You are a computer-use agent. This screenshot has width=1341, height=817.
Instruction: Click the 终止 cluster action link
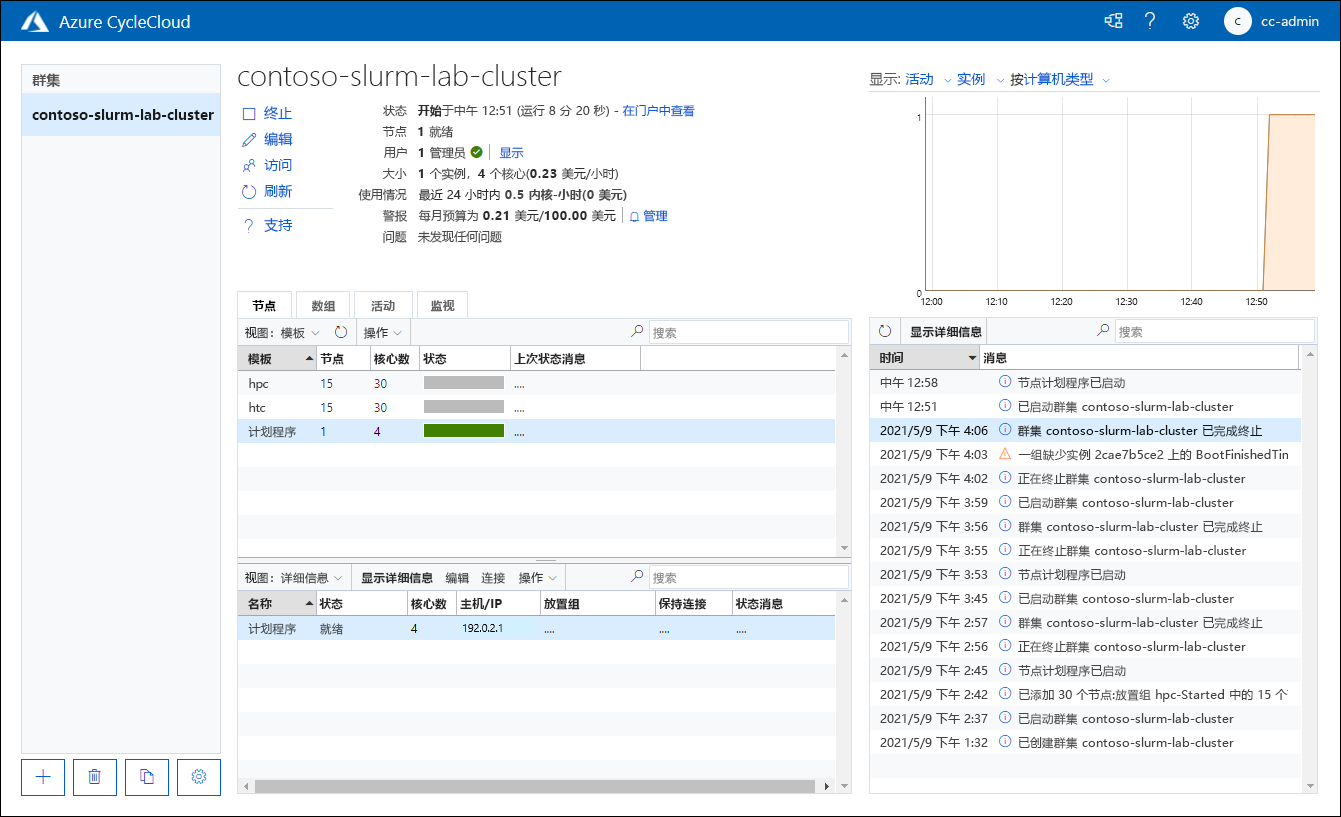(x=268, y=114)
